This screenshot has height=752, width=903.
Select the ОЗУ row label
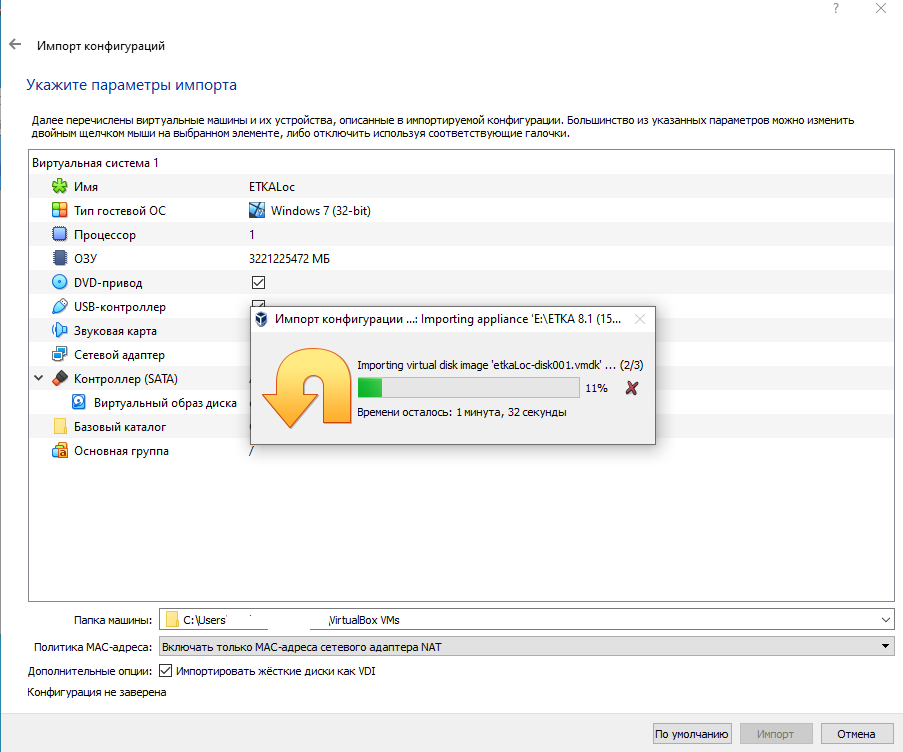click(x=85, y=259)
